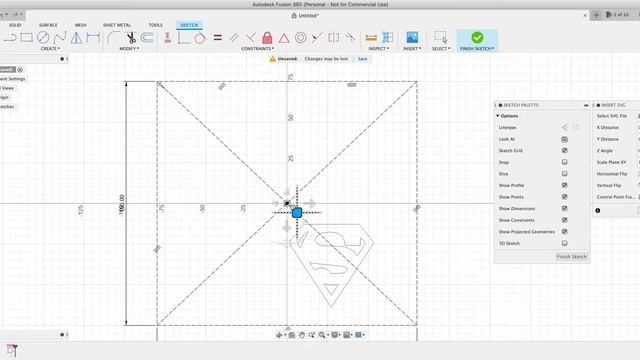Toggle the Sketch Grid checkbox
The width and height of the screenshot is (640, 360).
[x=564, y=151]
